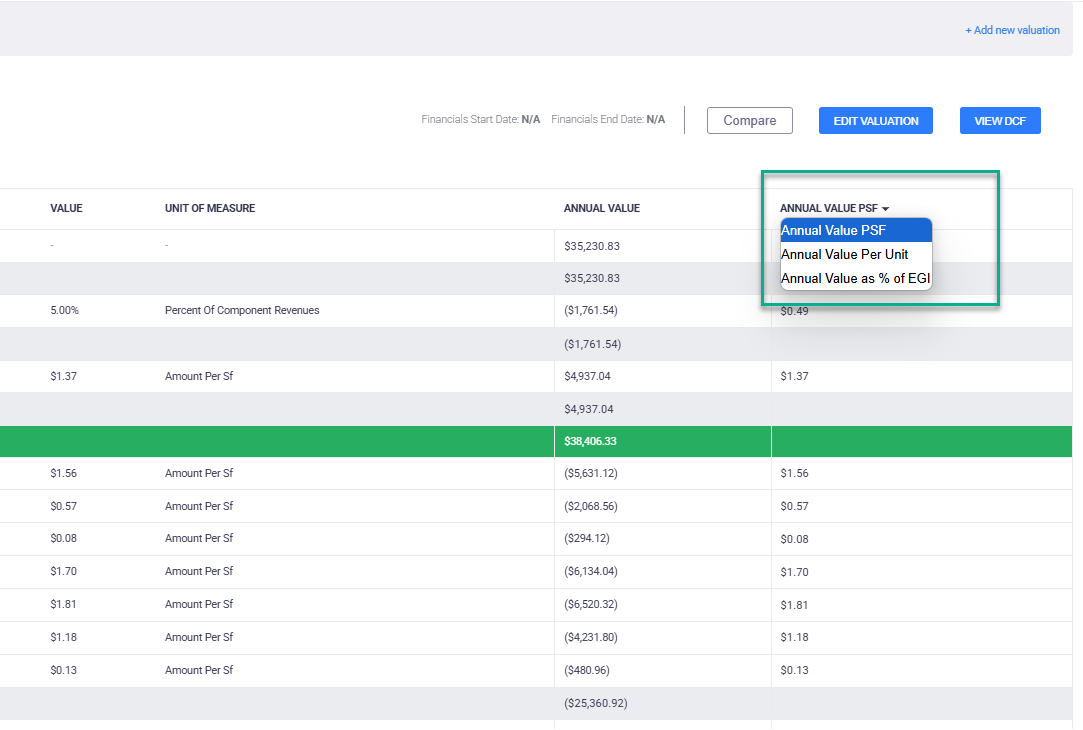Choose the Annual Value Per Unit option

coord(856,254)
